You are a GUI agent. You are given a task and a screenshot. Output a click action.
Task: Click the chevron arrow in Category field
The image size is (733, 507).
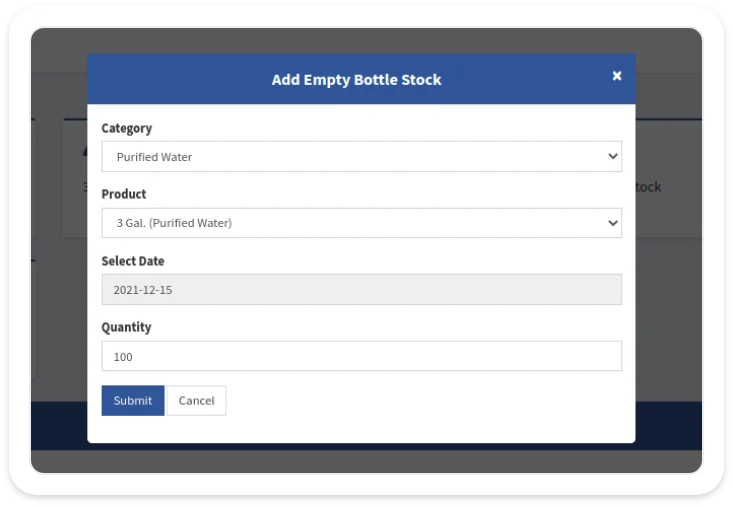tap(612, 157)
